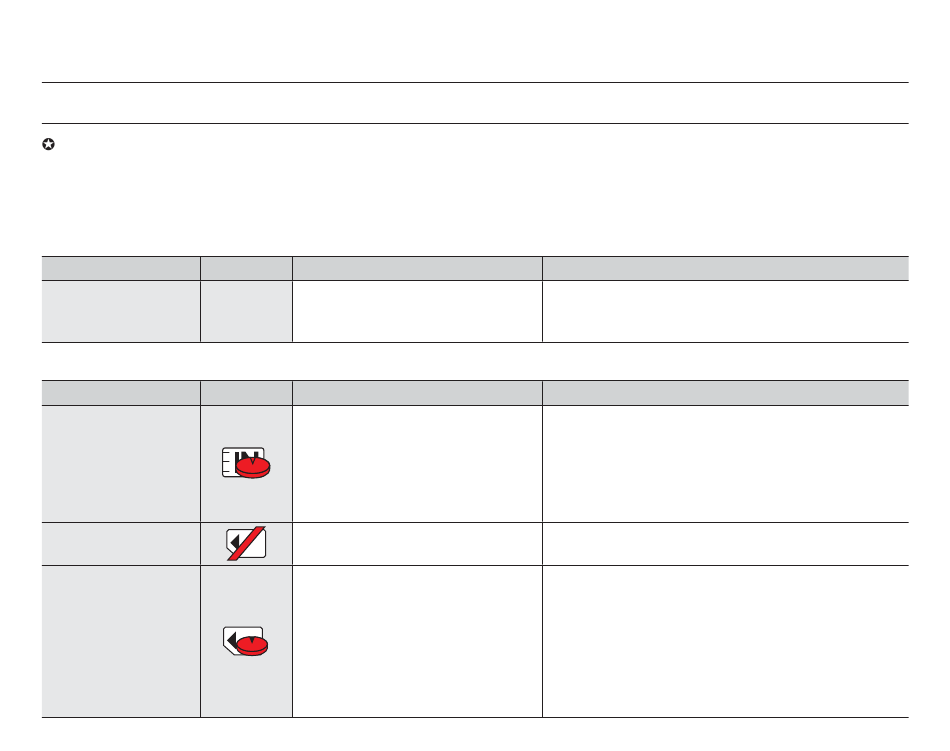Select narrow second header cell of upper table
The width and height of the screenshot is (950, 751).
[247, 268]
